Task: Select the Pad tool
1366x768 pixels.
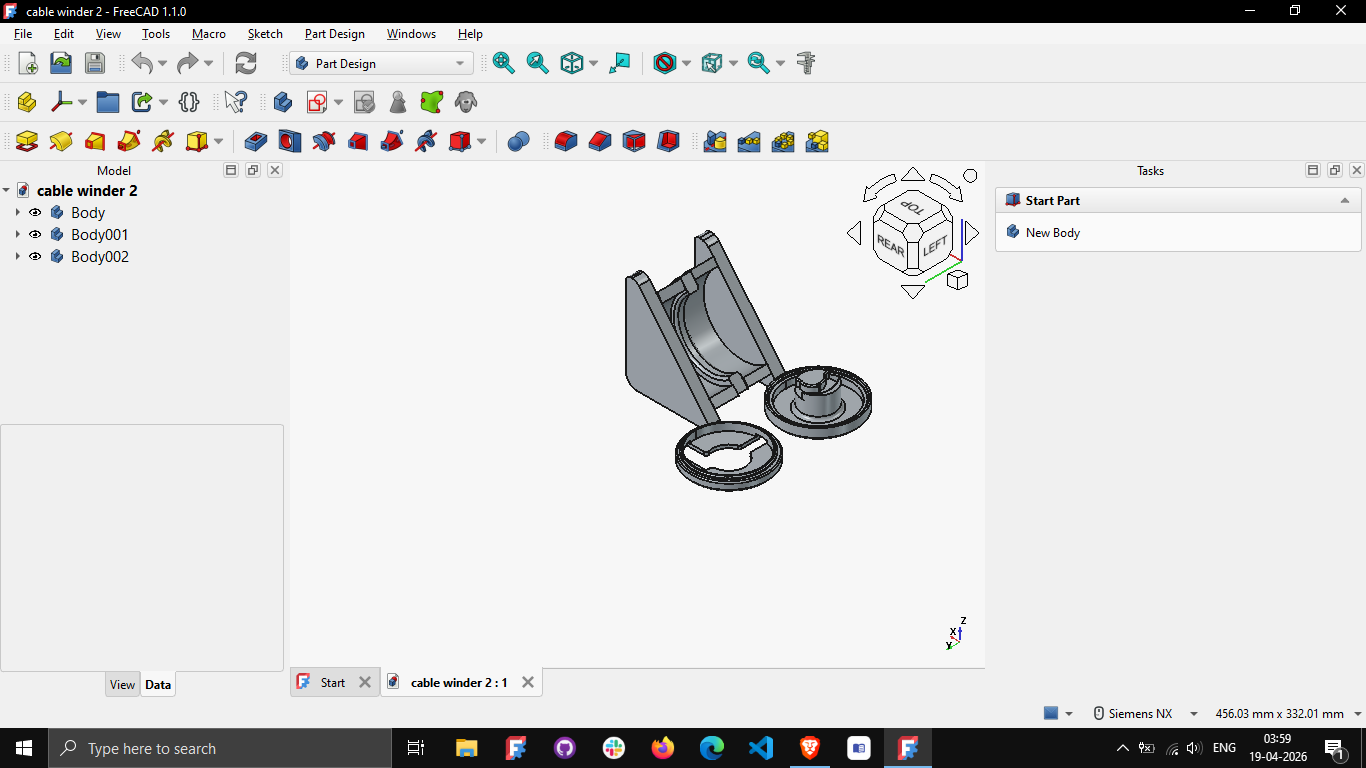Action: (x=27, y=141)
